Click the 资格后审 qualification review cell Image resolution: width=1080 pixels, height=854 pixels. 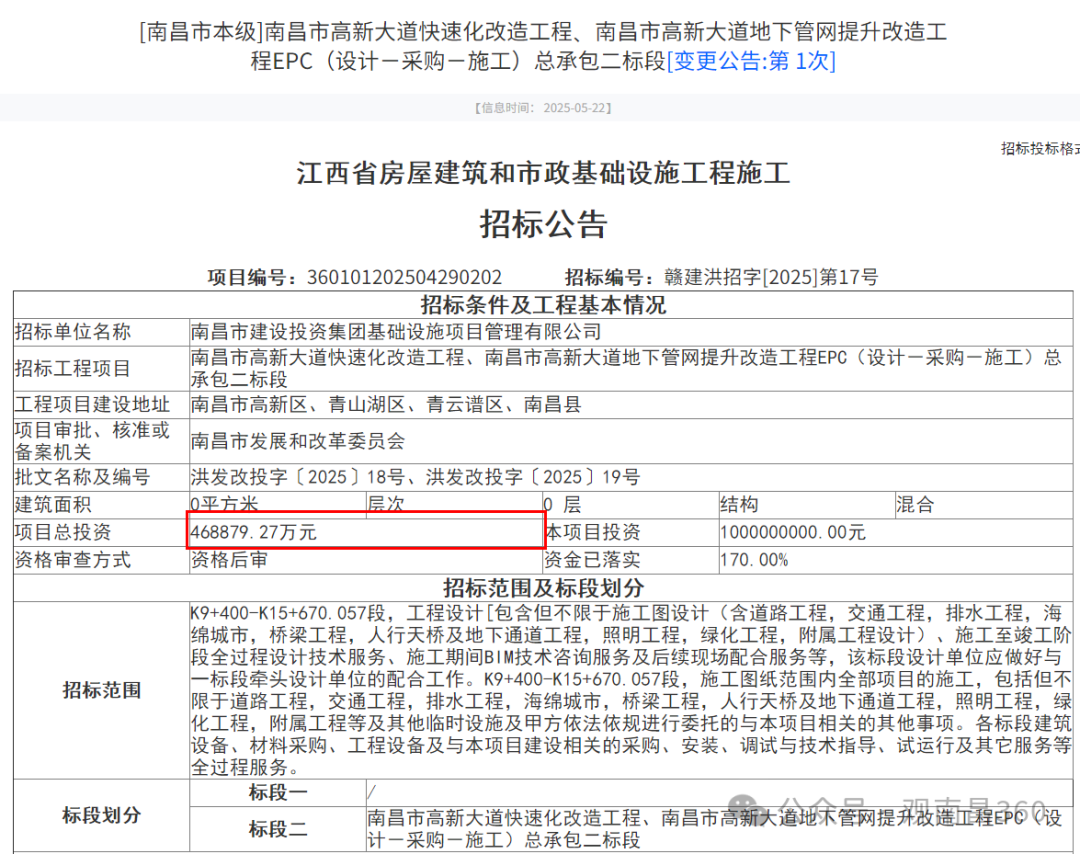click(229, 560)
